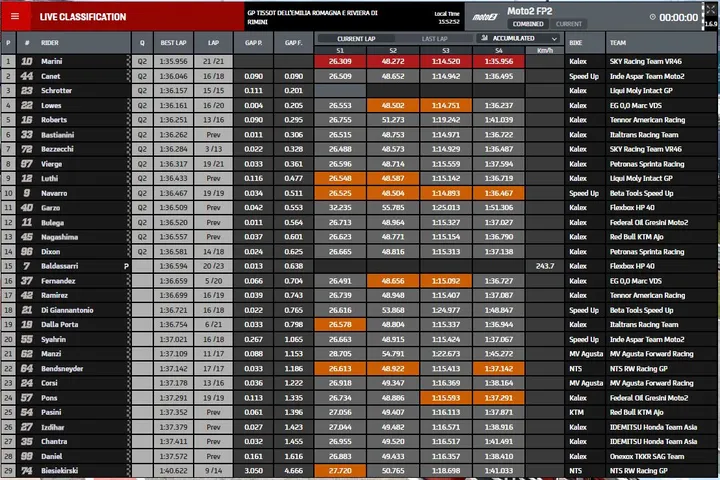Viewport: 720px width, 480px height.
Task: Click Fernandez rider number 37
Action: (x=27, y=281)
